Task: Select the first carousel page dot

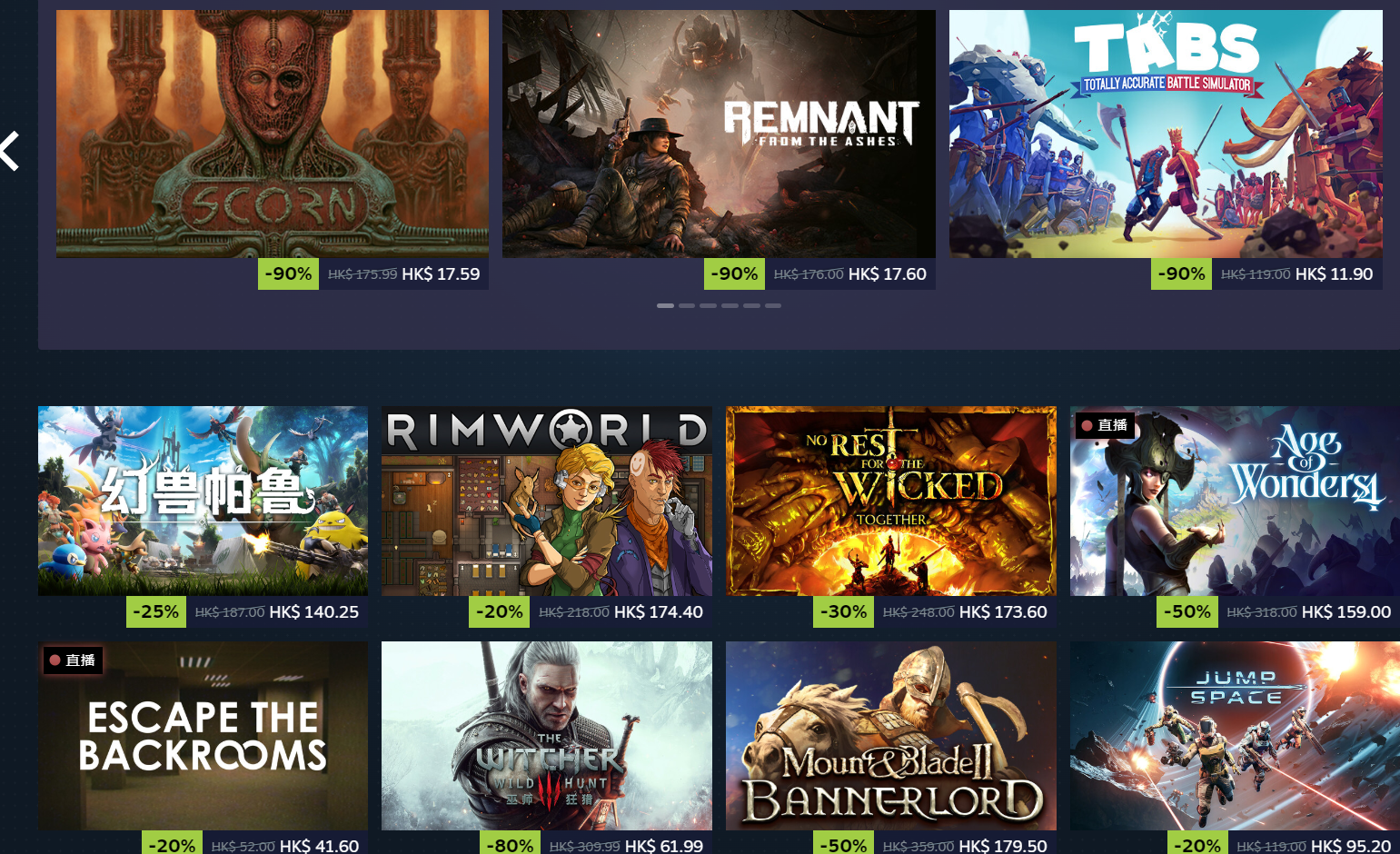Action: pyautogui.click(x=665, y=306)
